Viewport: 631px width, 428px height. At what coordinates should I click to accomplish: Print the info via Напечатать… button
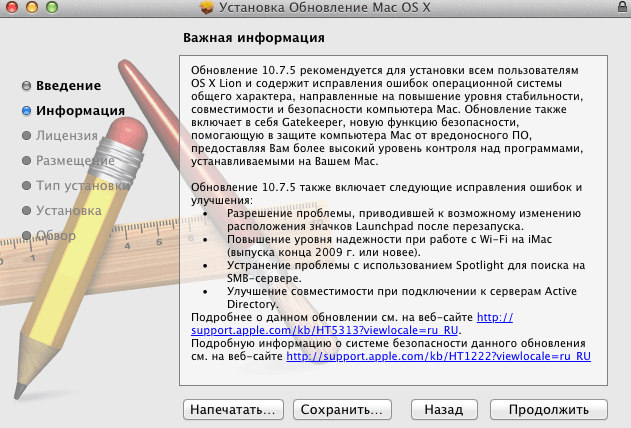pos(233,409)
